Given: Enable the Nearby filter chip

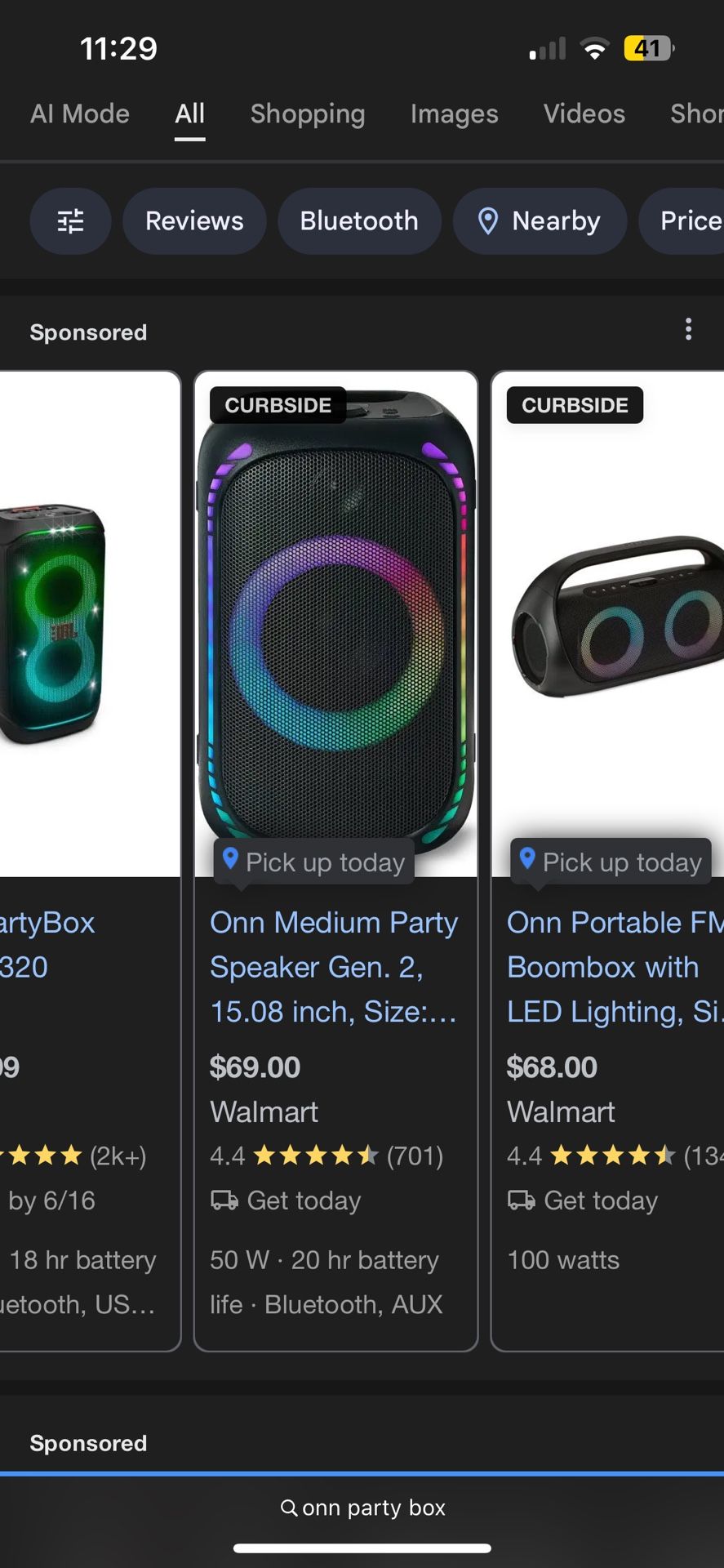Looking at the screenshot, I should 540,221.
